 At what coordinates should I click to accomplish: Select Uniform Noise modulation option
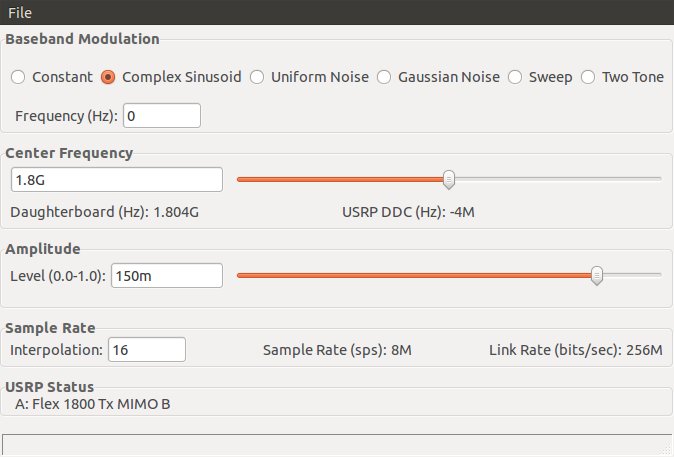pyautogui.click(x=257, y=77)
